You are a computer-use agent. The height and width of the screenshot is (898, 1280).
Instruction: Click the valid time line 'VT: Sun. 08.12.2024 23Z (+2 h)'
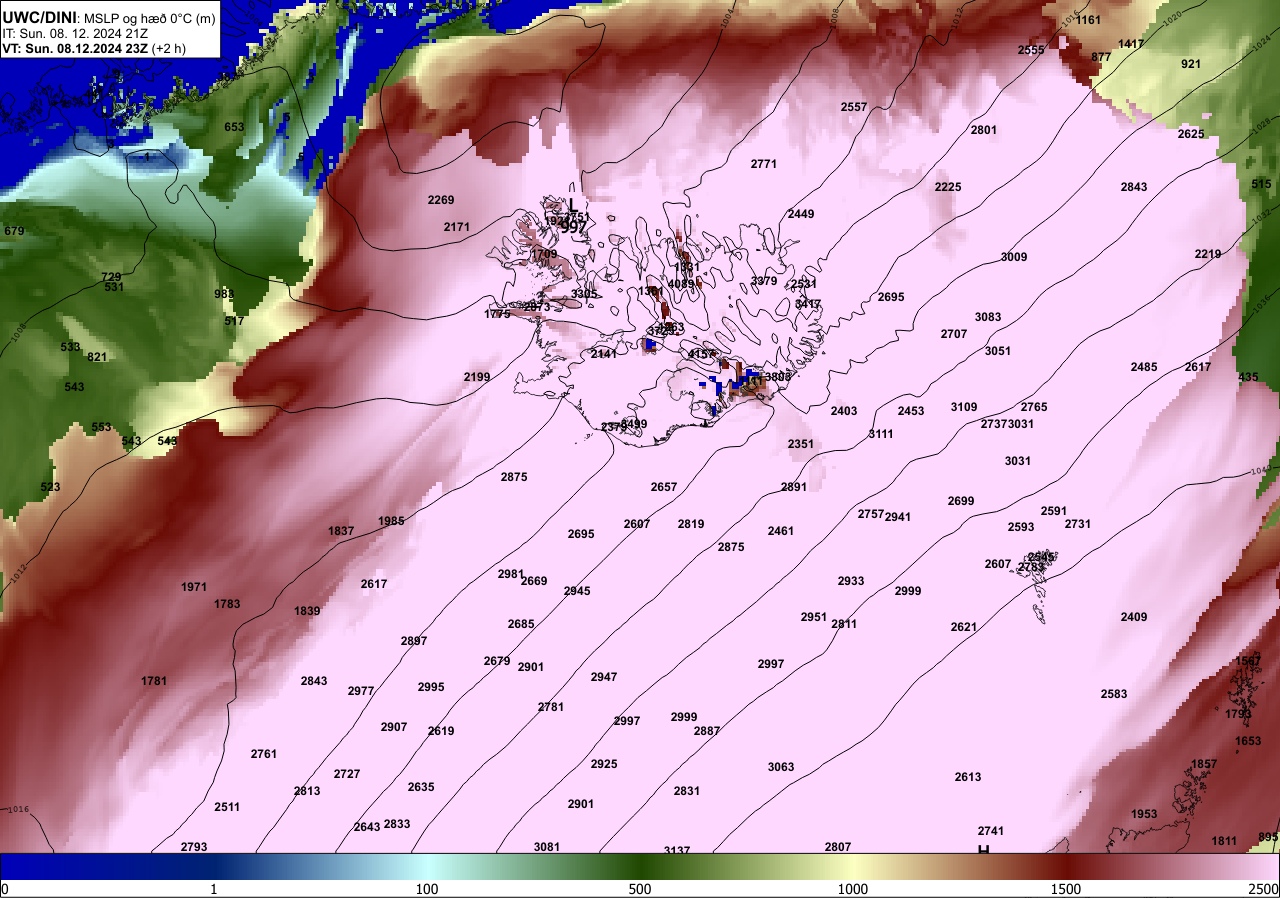coord(94,48)
